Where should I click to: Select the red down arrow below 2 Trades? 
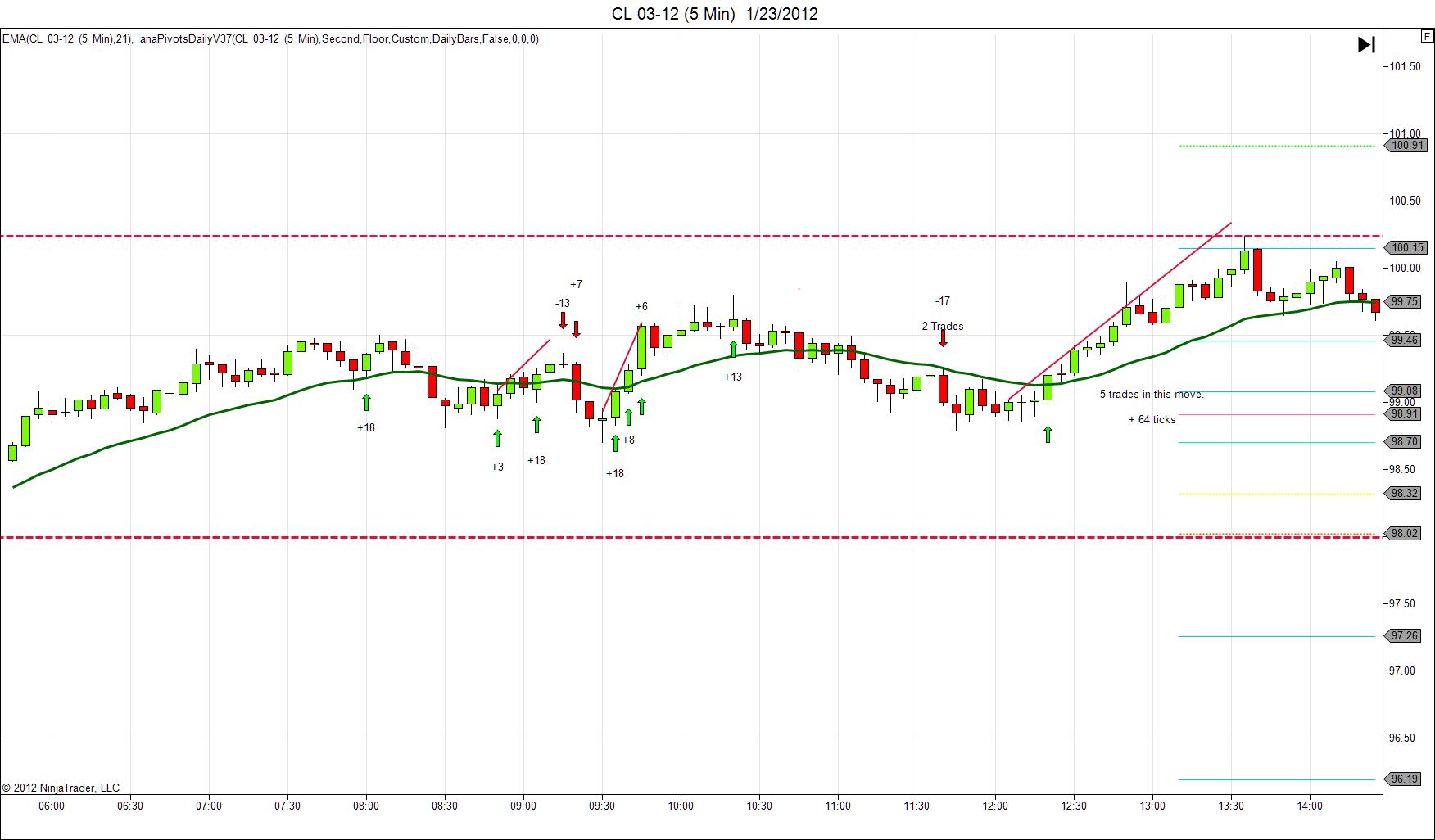click(943, 338)
